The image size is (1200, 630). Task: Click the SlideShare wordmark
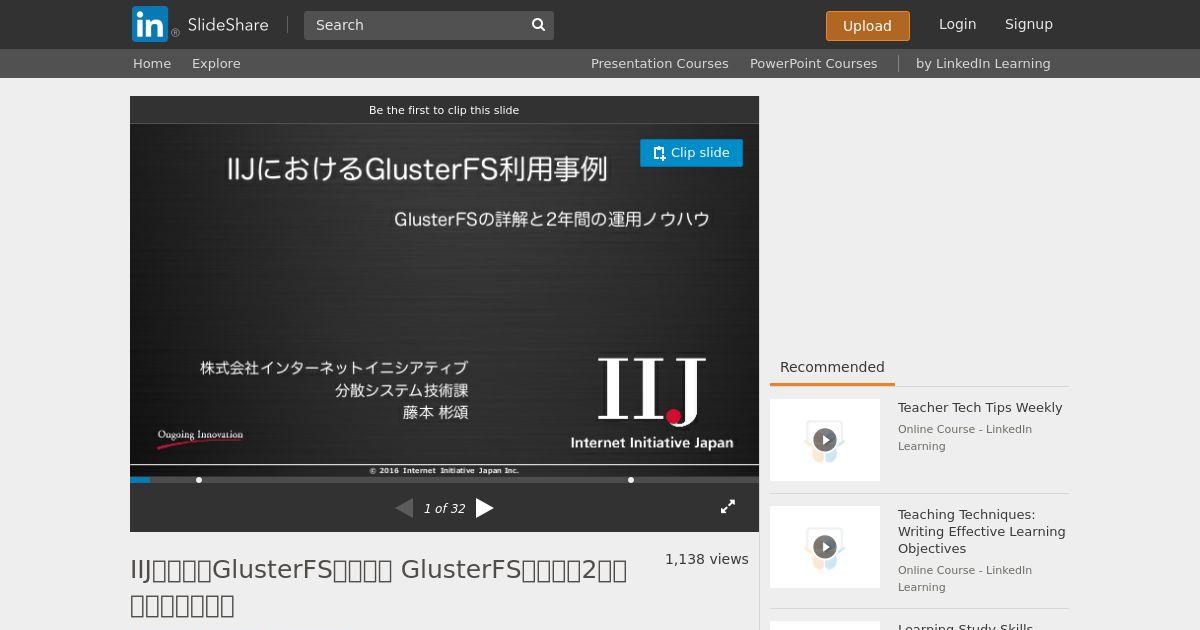pos(228,25)
